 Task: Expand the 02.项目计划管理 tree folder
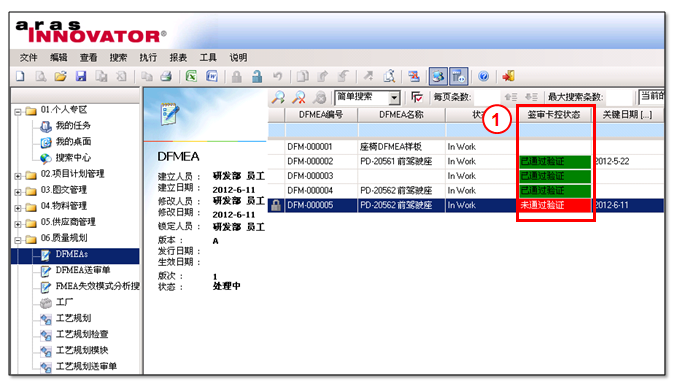18,176
